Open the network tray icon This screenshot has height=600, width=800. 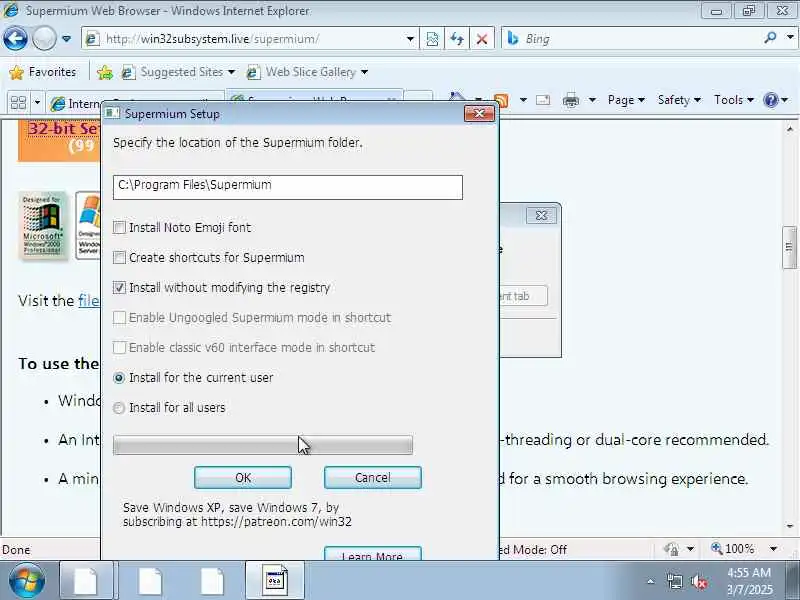coord(675,582)
